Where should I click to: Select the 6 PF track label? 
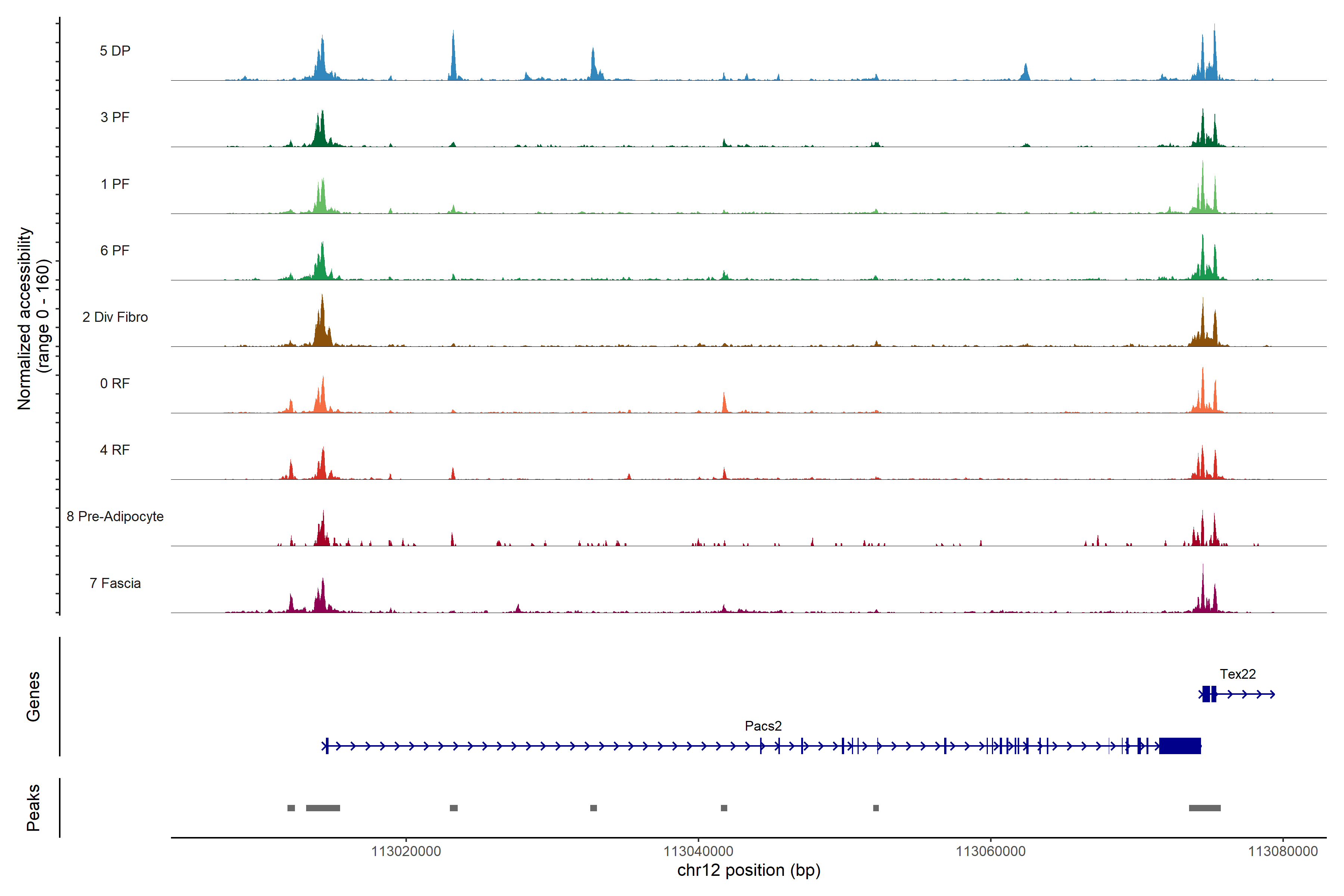(x=115, y=250)
